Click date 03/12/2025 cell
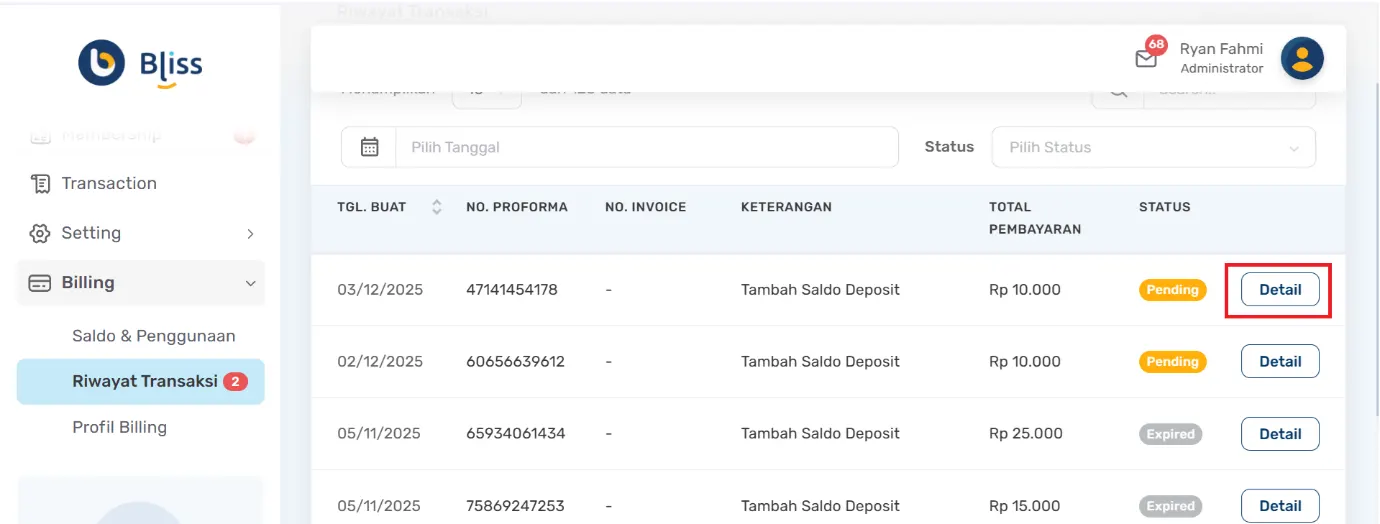This screenshot has width=1380, height=524. tap(380, 290)
